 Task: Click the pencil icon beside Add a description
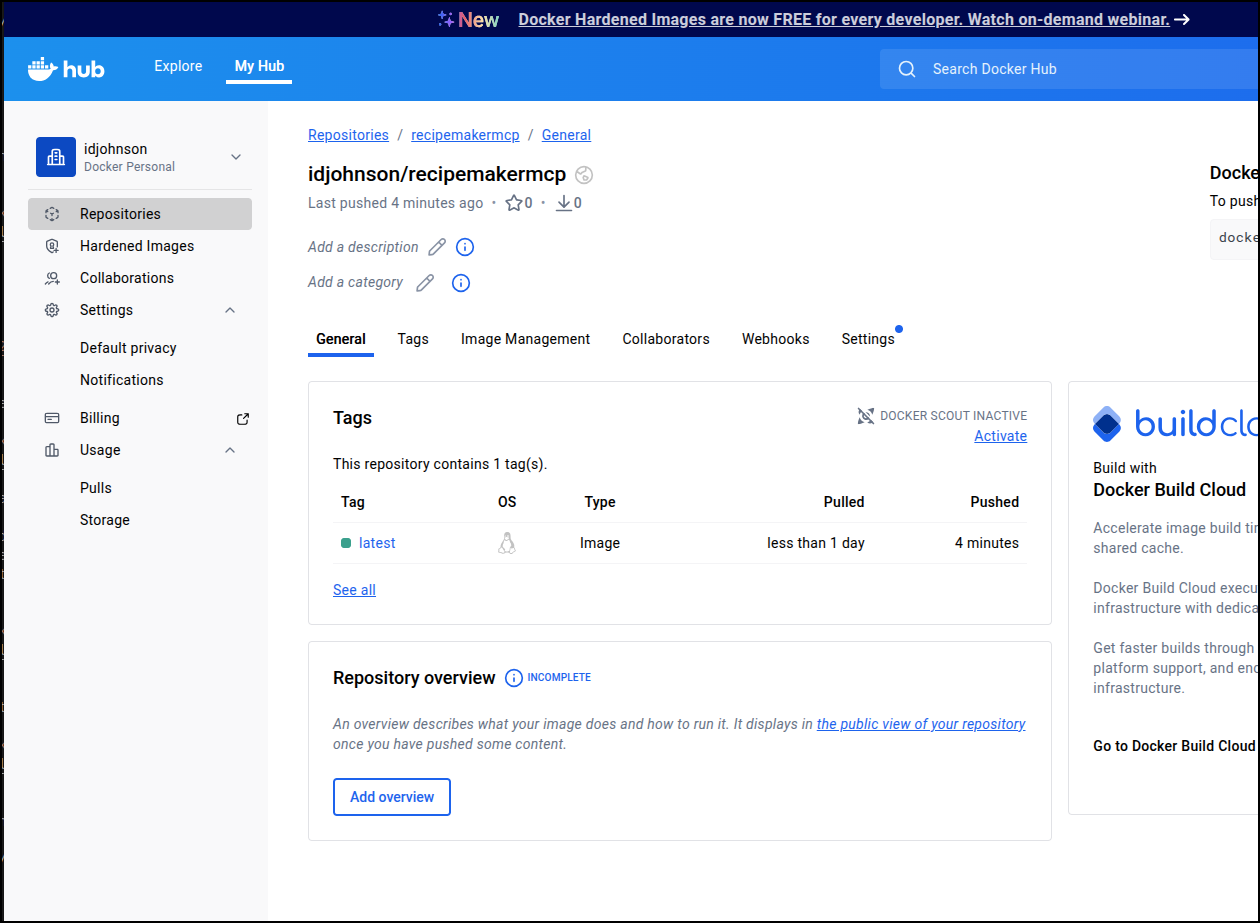pos(437,247)
